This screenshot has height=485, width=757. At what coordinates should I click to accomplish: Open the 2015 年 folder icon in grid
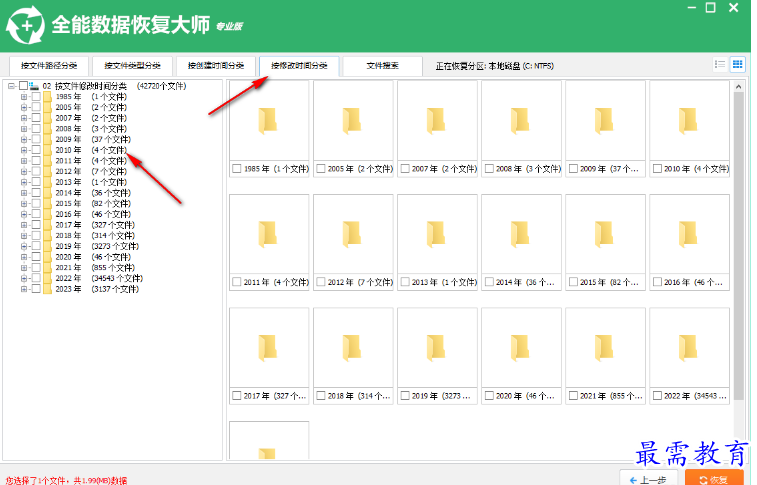[x=604, y=234]
